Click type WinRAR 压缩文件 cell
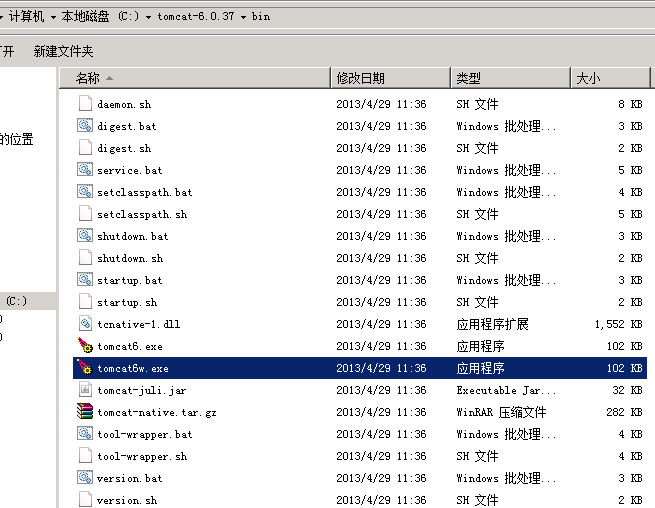Image resolution: width=655 pixels, height=508 pixels. pos(501,412)
